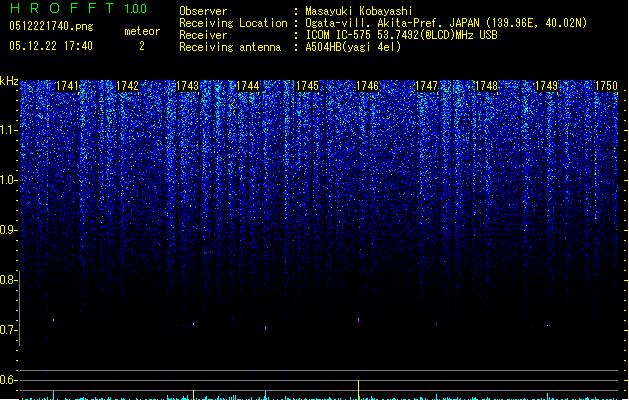The image size is (629, 400).
Task: Click the 1747 time marker
Action: pyautogui.click(x=426, y=86)
